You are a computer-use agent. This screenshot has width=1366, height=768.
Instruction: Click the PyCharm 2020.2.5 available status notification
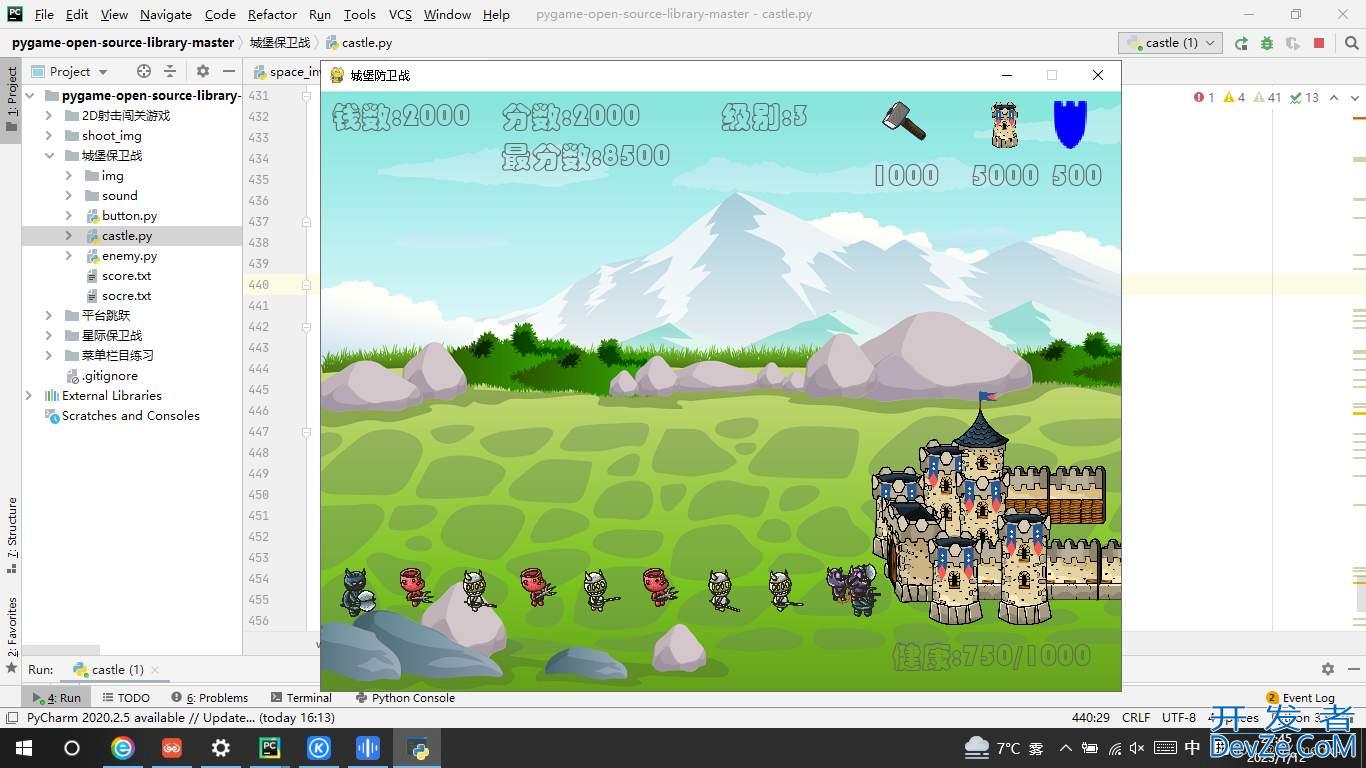coord(180,718)
